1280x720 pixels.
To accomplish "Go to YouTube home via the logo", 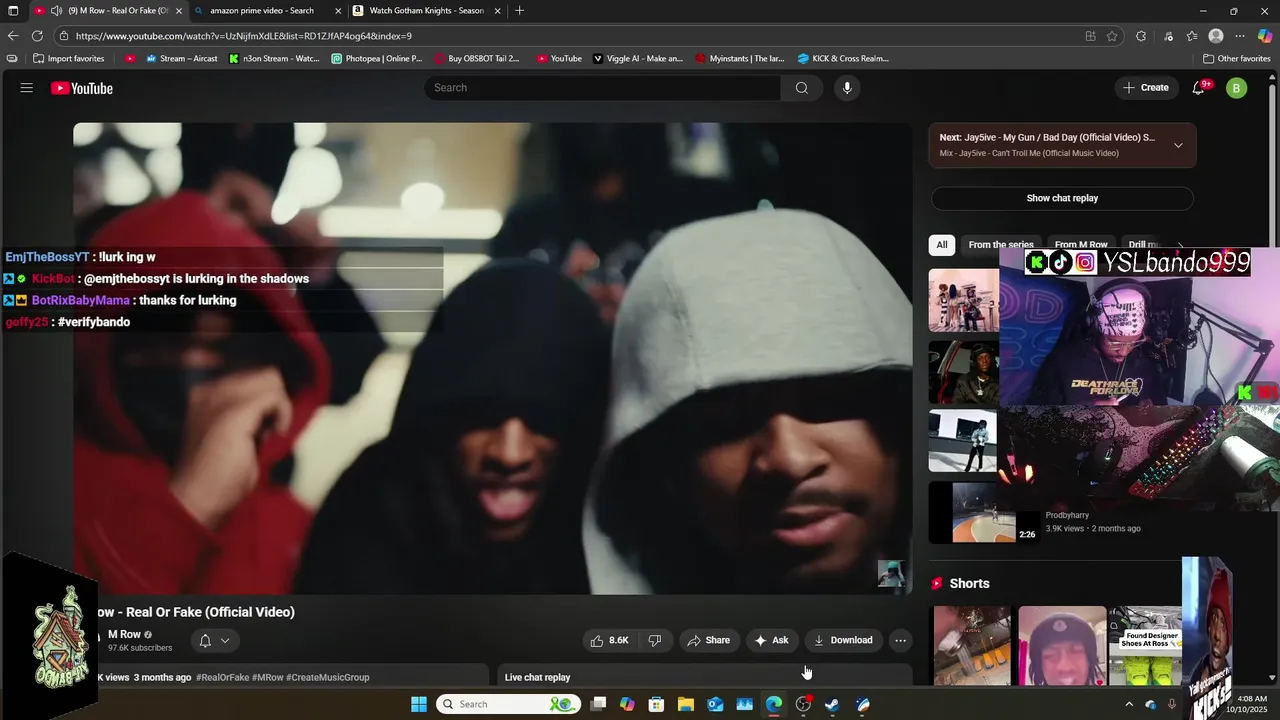I will (x=82, y=88).
